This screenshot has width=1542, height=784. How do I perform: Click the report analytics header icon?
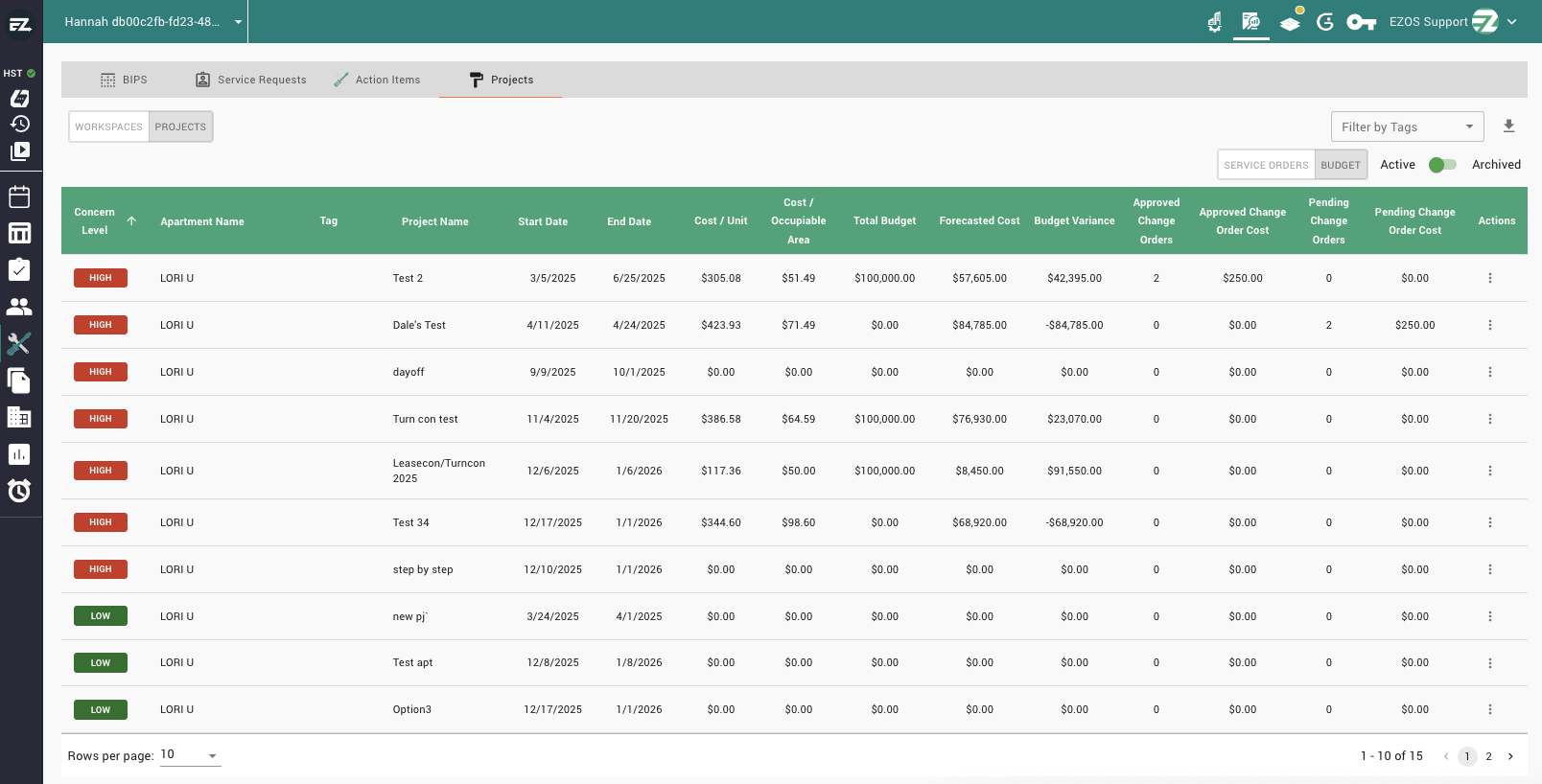[x=1250, y=21]
